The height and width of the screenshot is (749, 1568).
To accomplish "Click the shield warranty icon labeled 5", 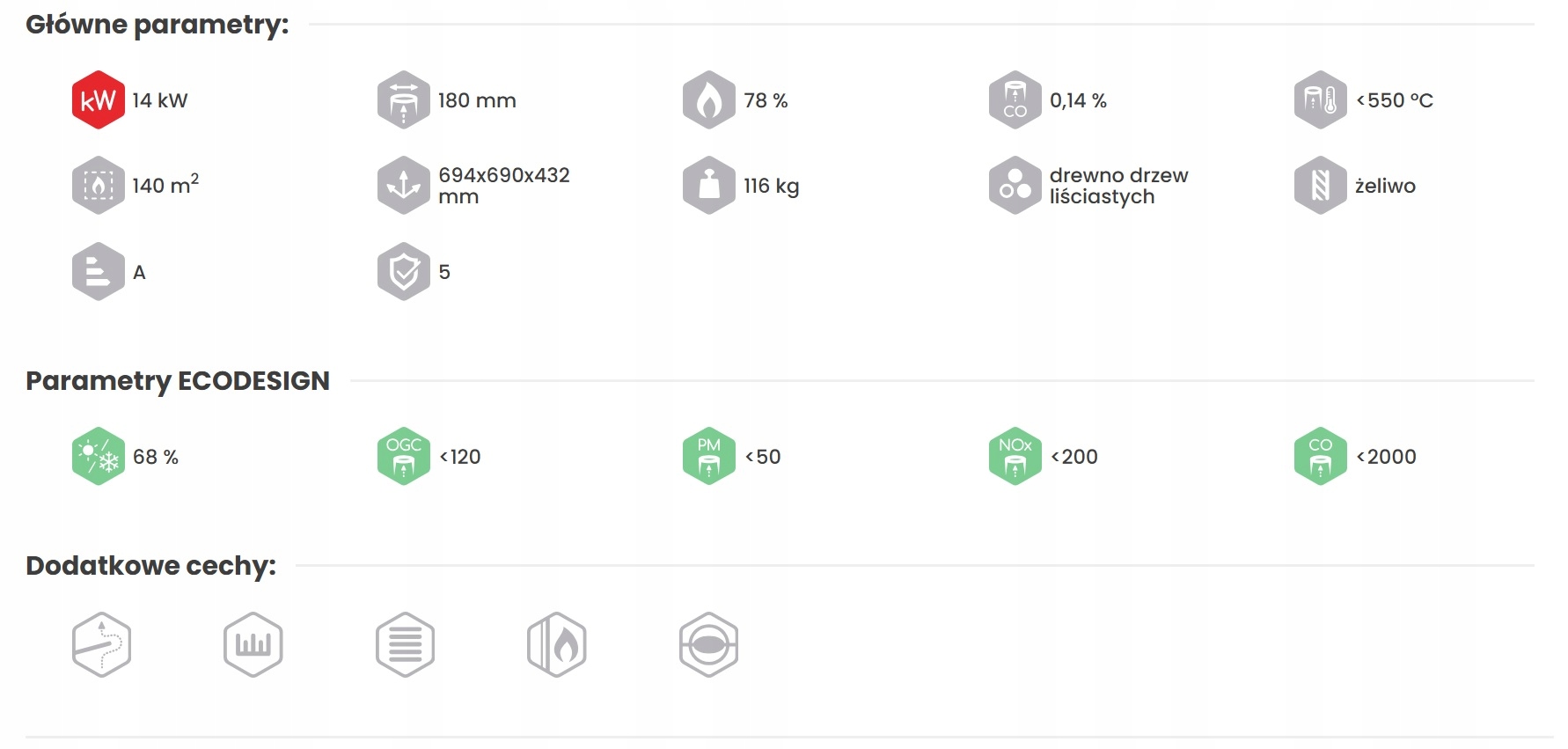I will coord(403,272).
